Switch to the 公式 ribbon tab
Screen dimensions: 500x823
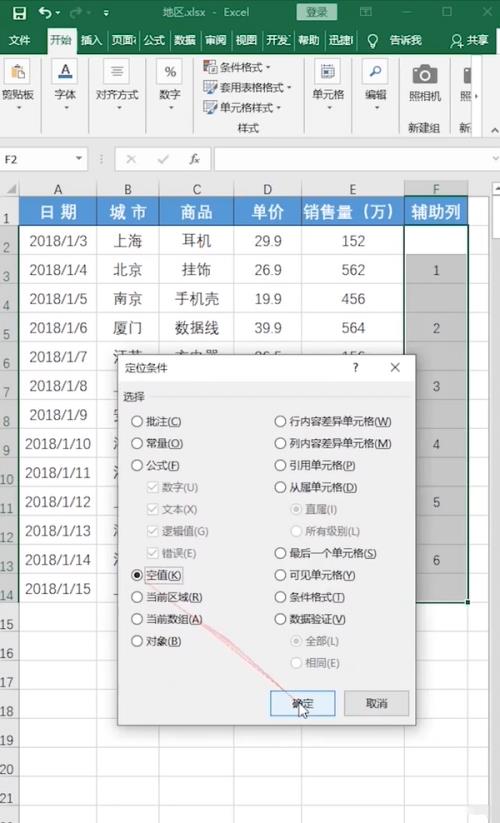(154, 40)
